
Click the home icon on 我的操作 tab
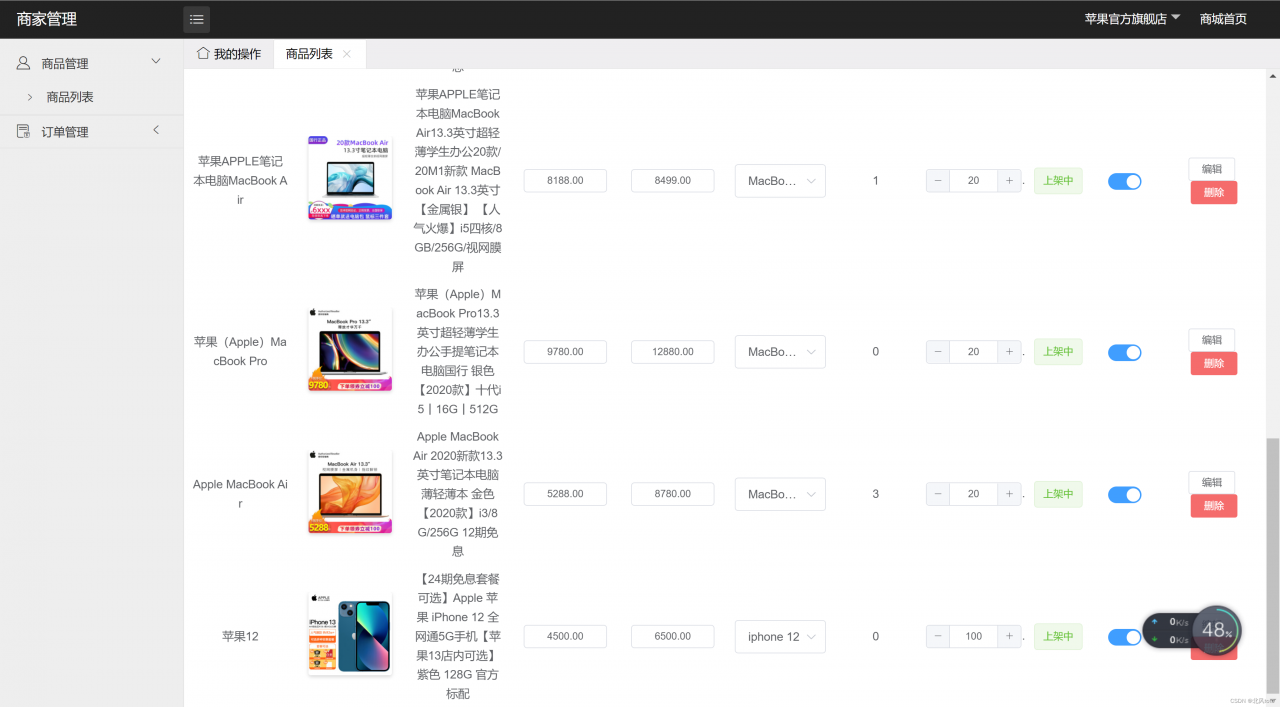203,53
